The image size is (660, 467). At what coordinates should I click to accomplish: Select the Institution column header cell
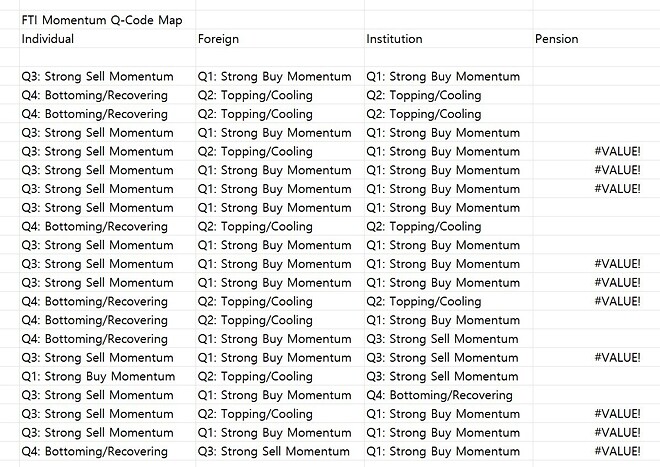click(x=394, y=39)
